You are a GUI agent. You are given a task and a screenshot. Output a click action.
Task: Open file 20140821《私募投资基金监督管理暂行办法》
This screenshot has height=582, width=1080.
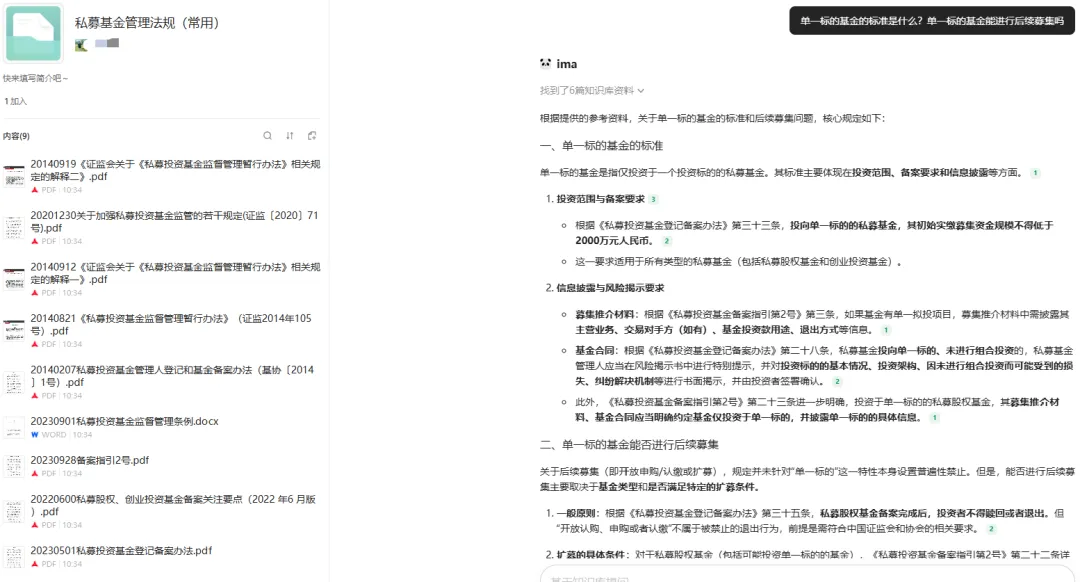pyautogui.click(x=171, y=324)
